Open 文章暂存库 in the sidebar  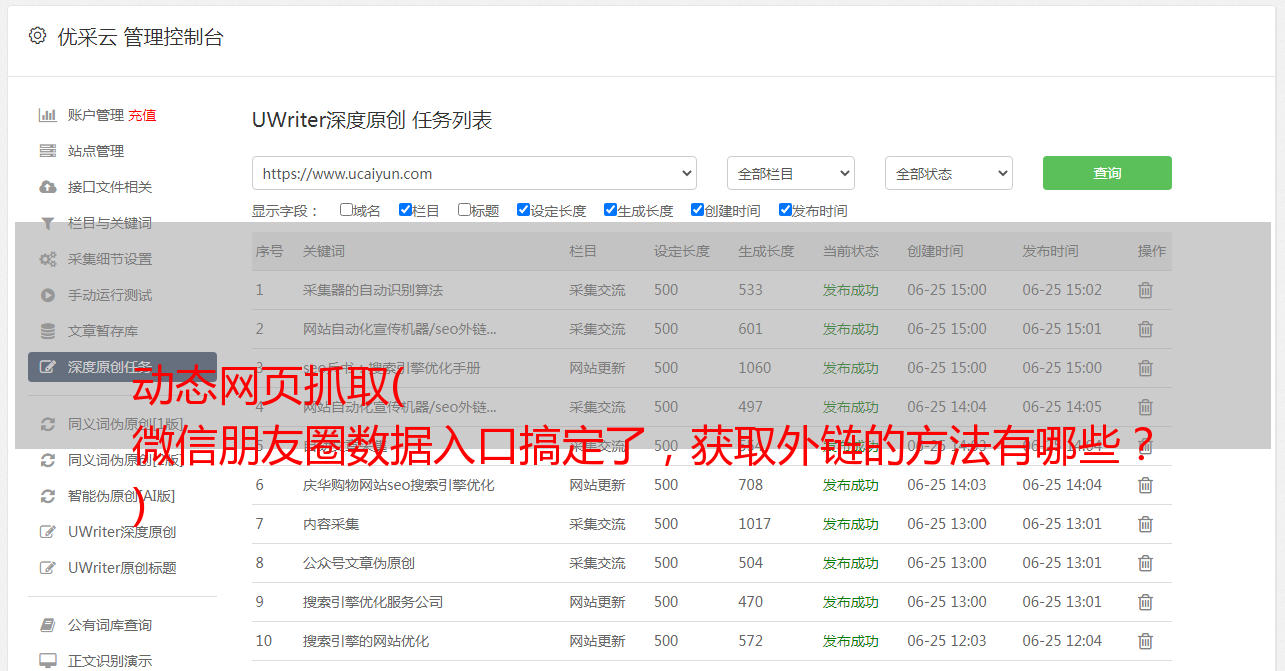(x=103, y=331)
